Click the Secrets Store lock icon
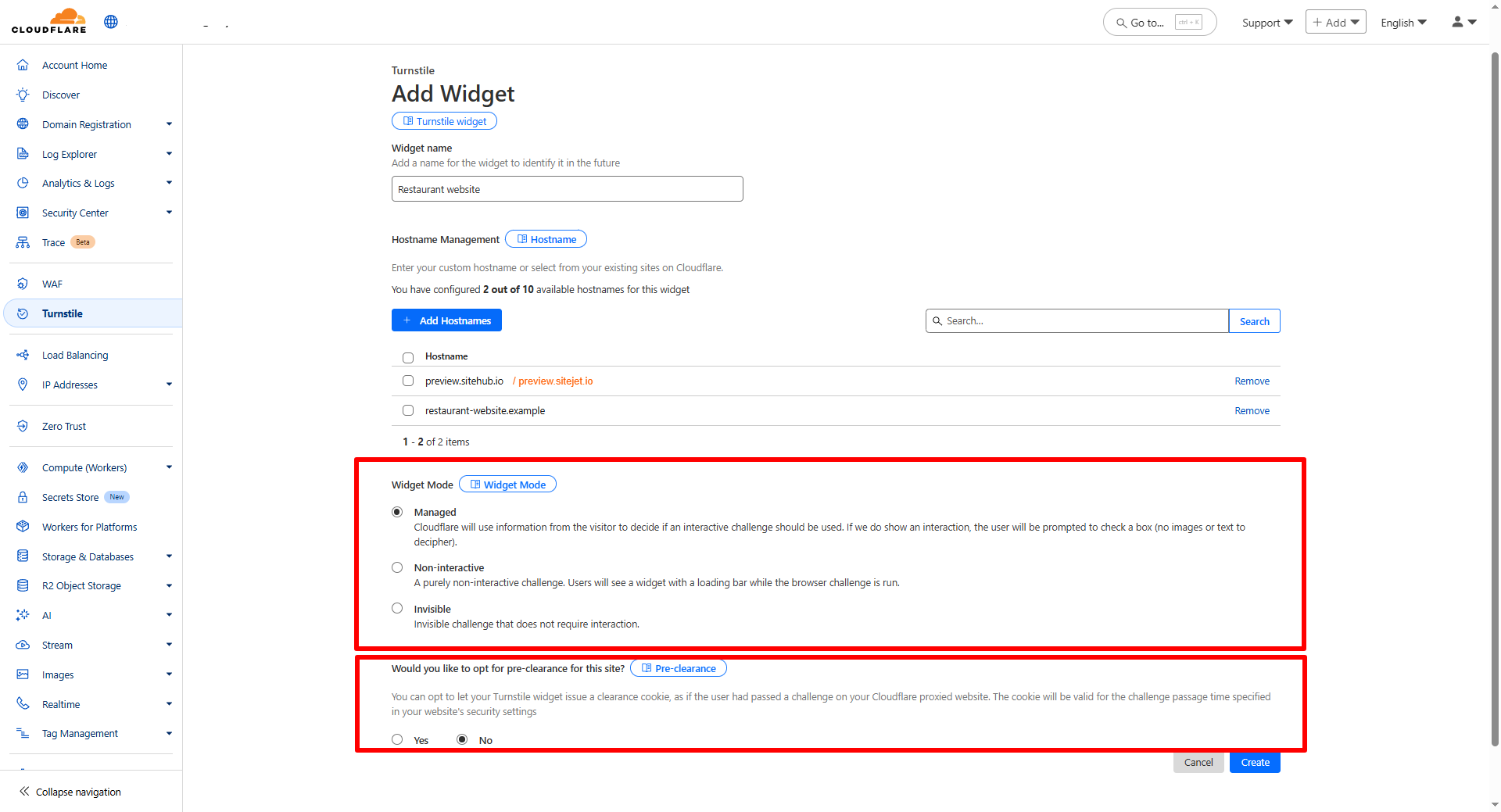 tap(23, 497)
